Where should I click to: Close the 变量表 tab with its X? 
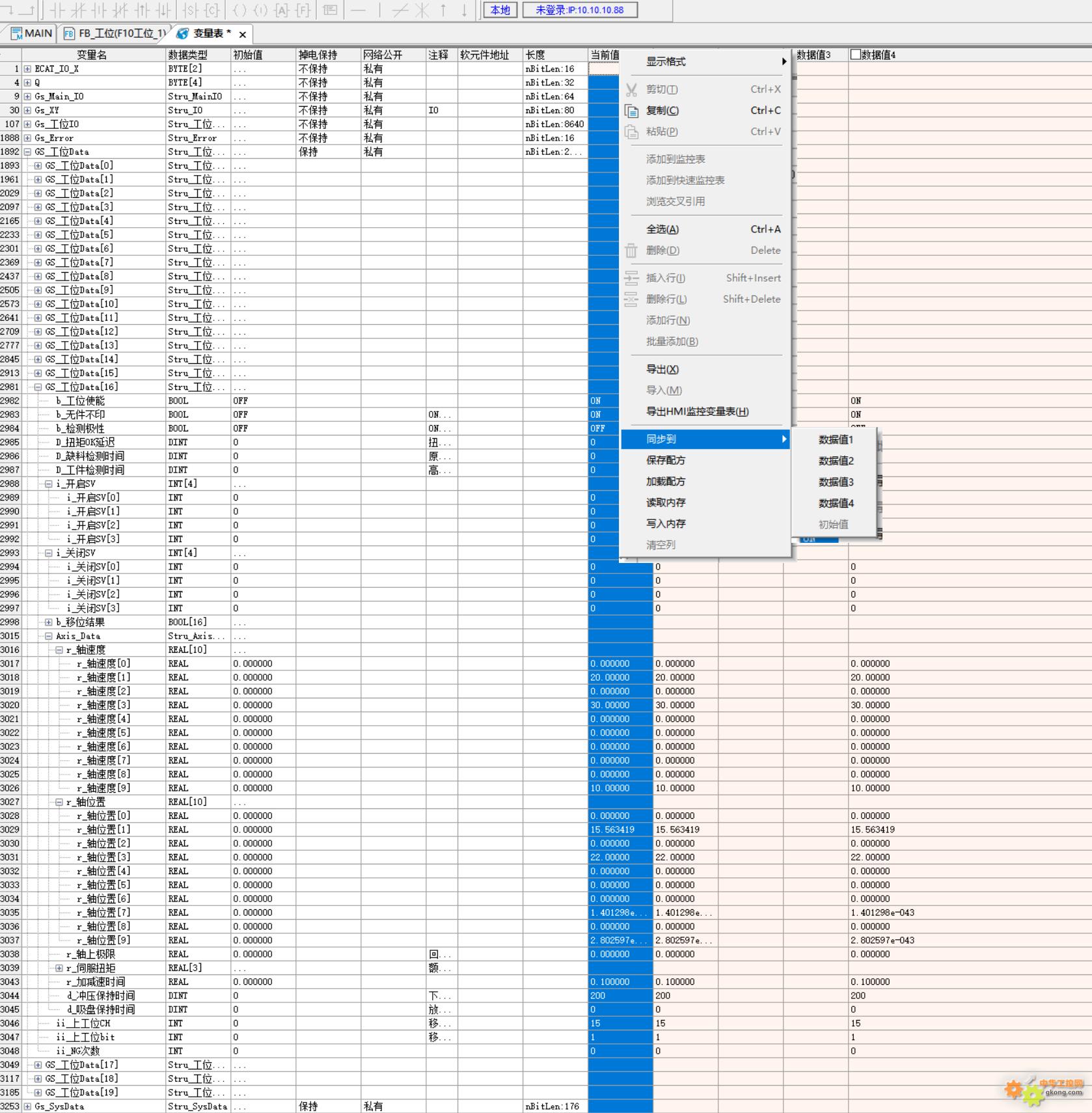pyautogui.click(x=243, y=34)
